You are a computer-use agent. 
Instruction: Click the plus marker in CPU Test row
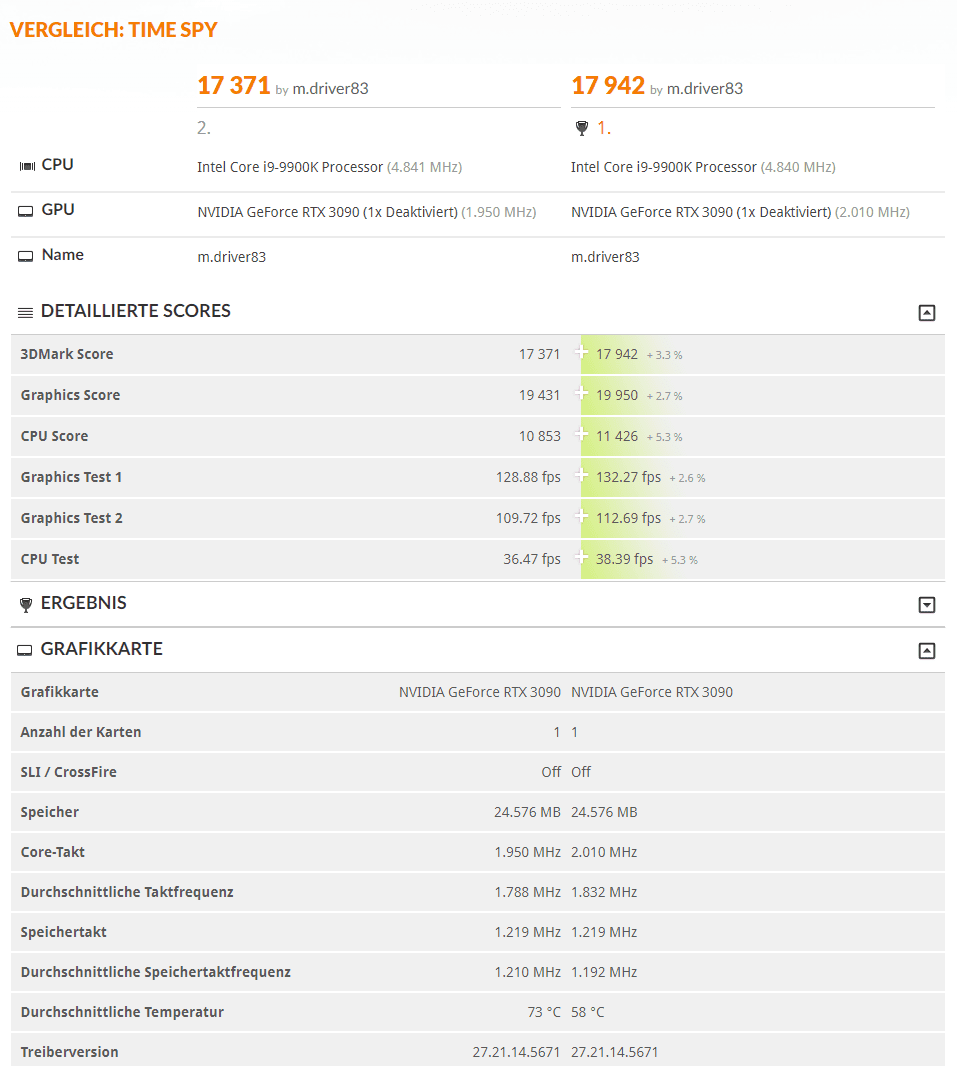pyautogui.click(x=581, y=557)
